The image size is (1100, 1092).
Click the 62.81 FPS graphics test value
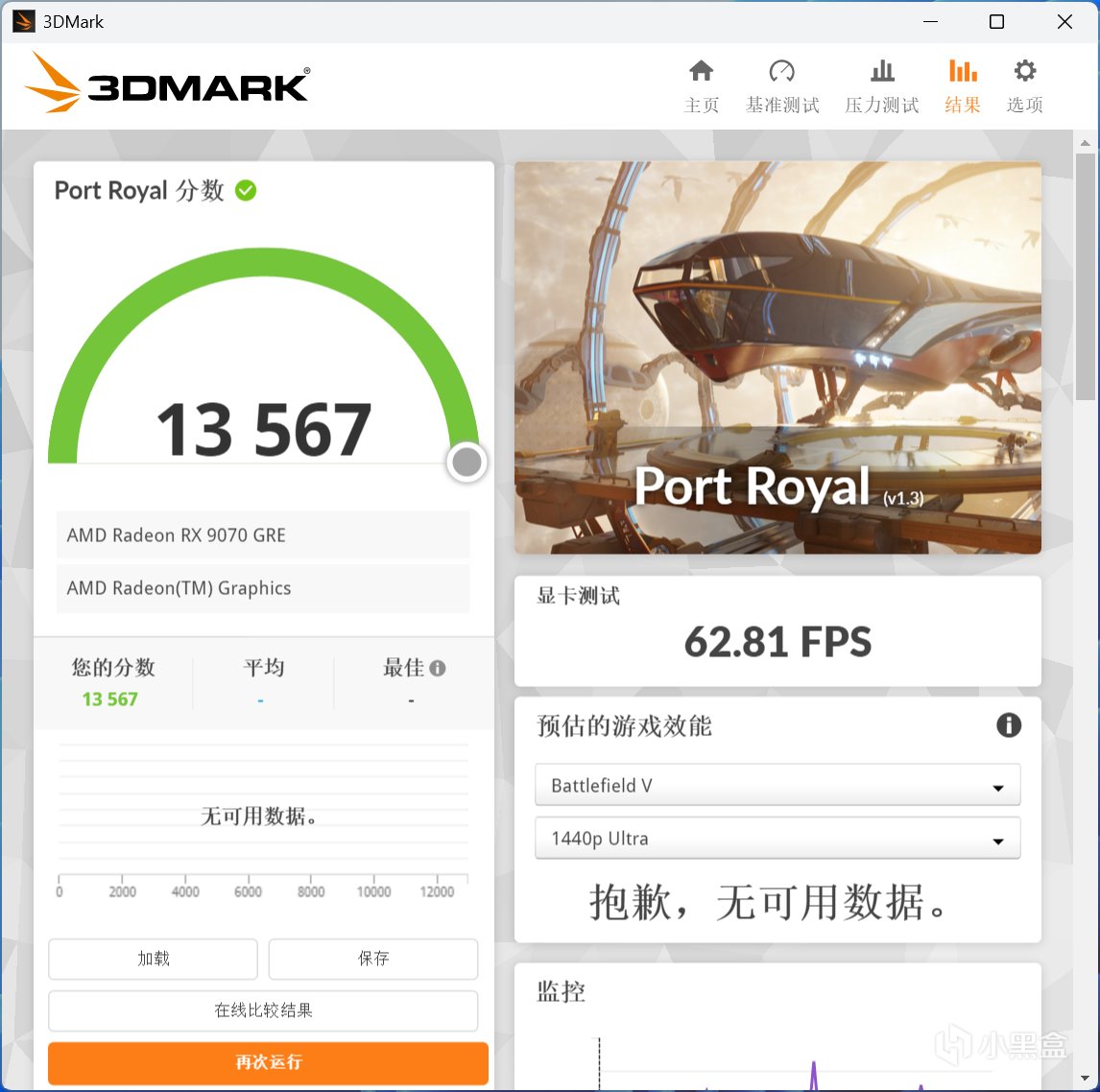coord(777,642)
